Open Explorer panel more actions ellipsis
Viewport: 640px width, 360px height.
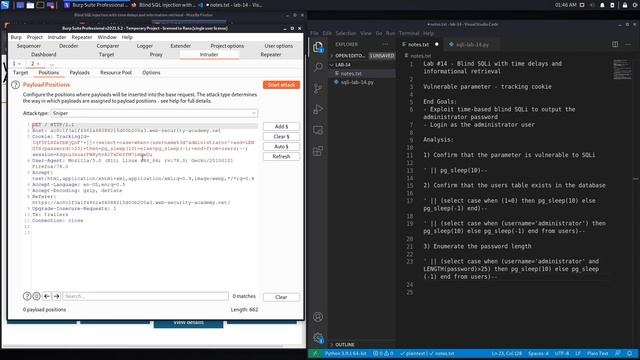tap(385, 44)
